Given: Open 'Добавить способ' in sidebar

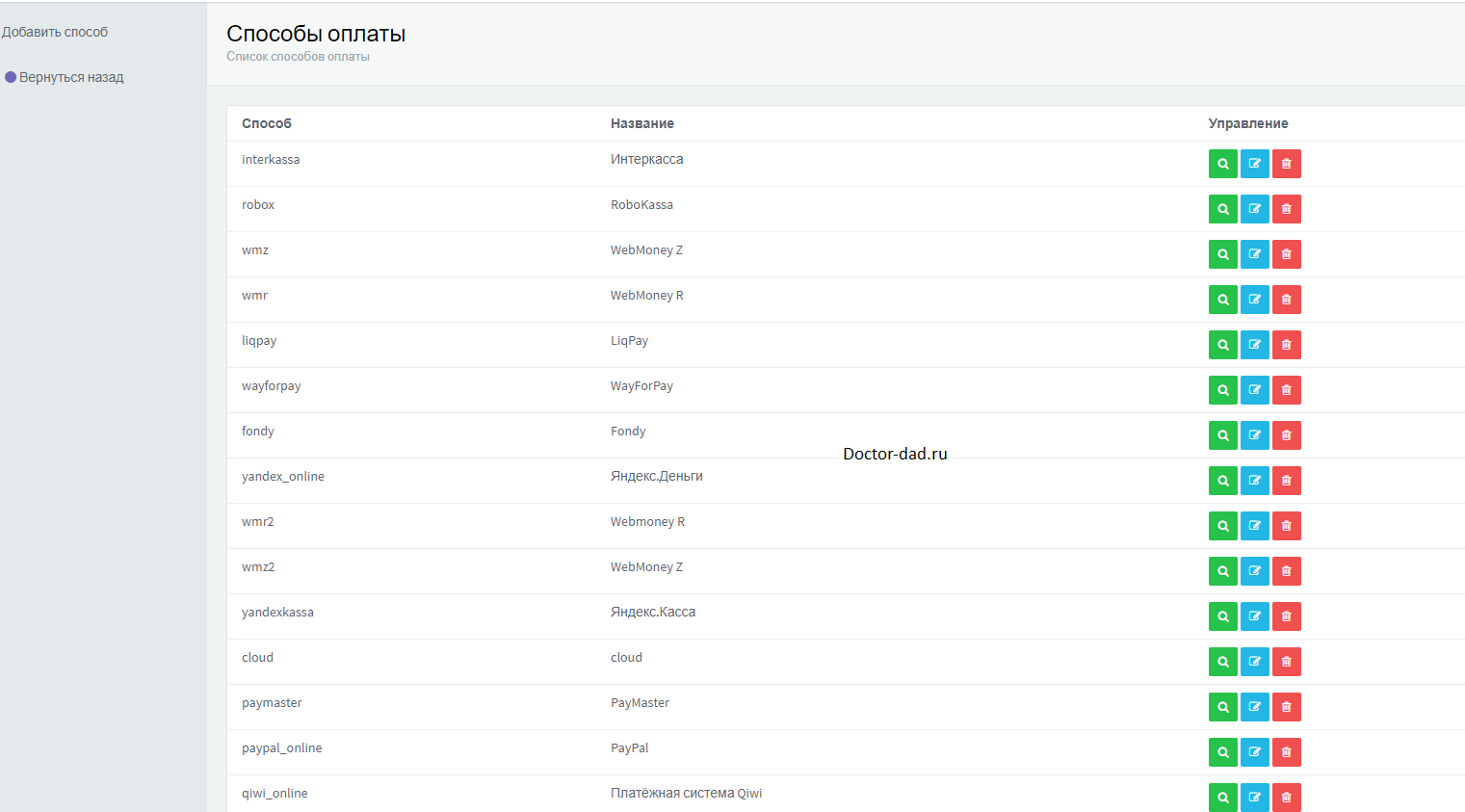Looking at the screenshot, I should [55, 32].
